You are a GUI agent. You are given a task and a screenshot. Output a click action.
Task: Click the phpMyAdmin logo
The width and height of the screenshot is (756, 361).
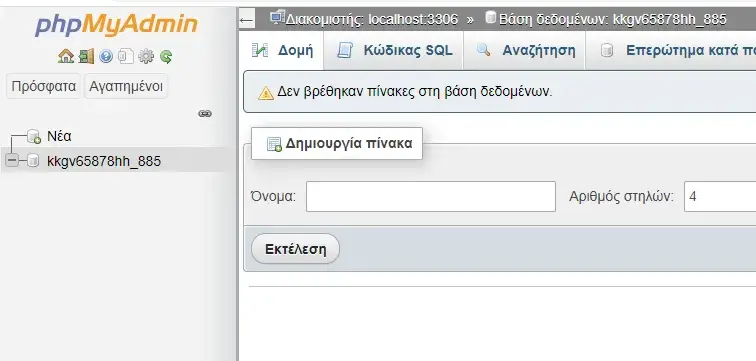pyautogui.click(x=116, y=25)
